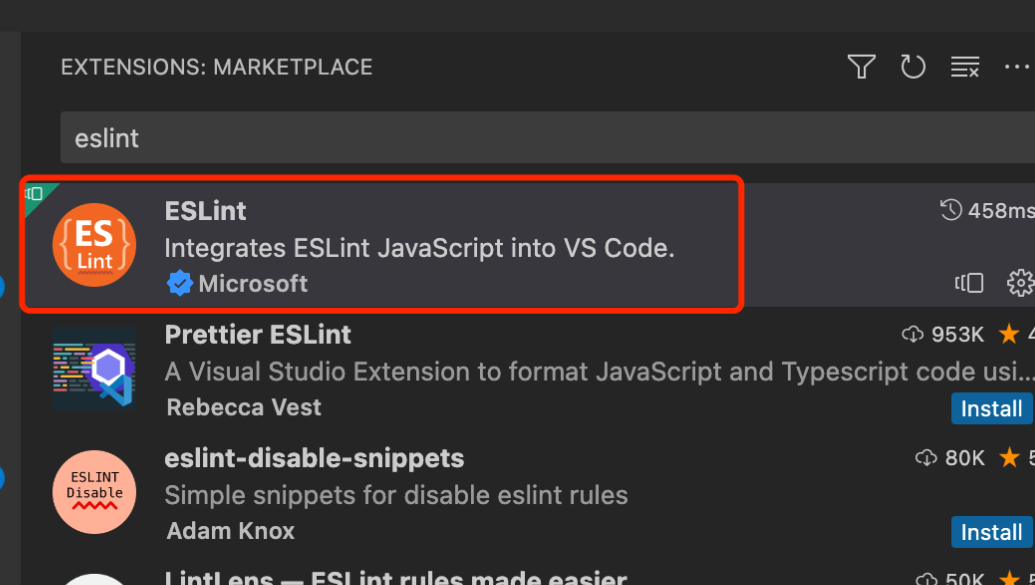Select the ESLint extension title
The width and height of the screenshot is (1035, 585).
click(205, 211)
